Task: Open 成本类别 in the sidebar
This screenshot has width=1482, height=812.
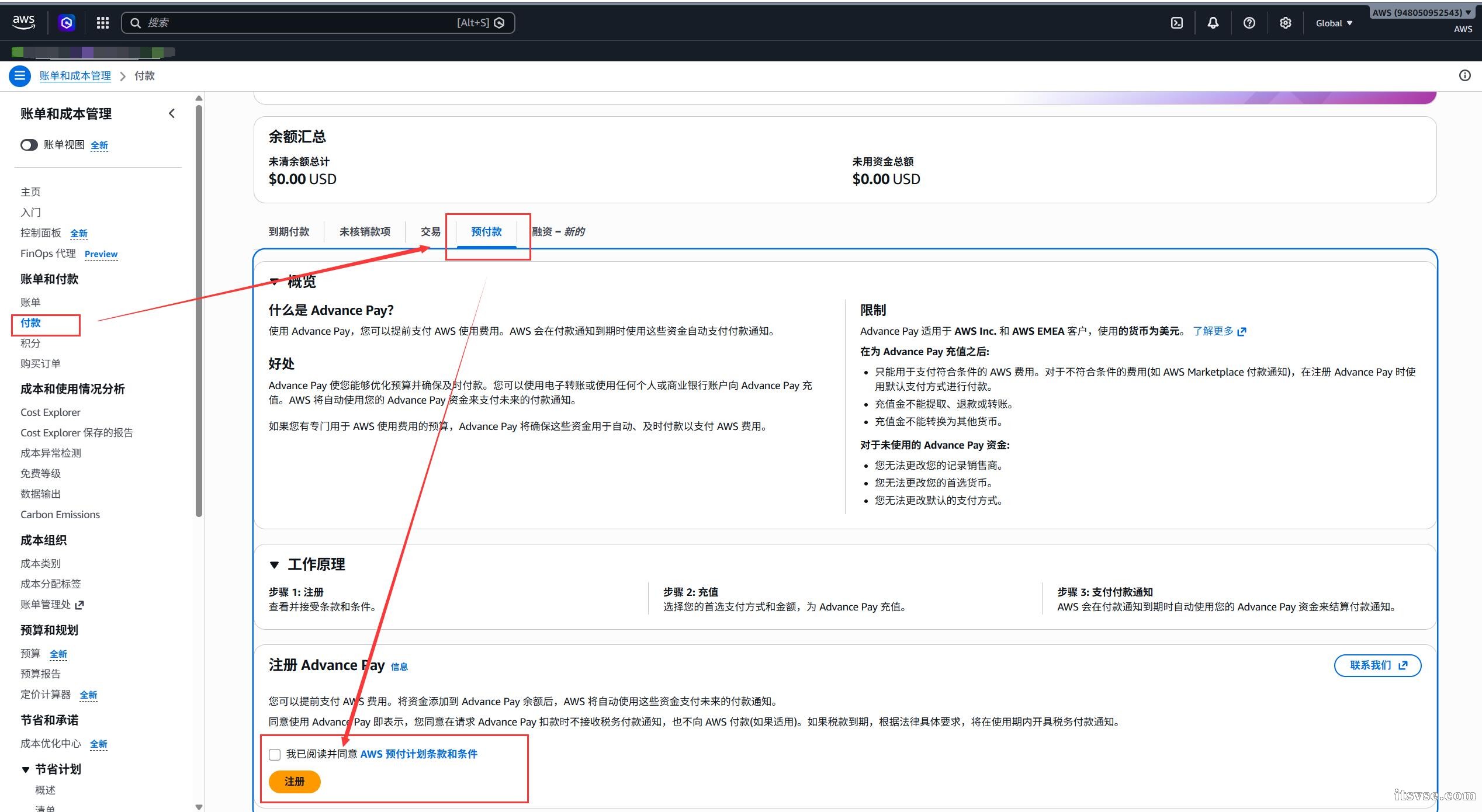Action: pyautogui.click(x=41, y=564)
